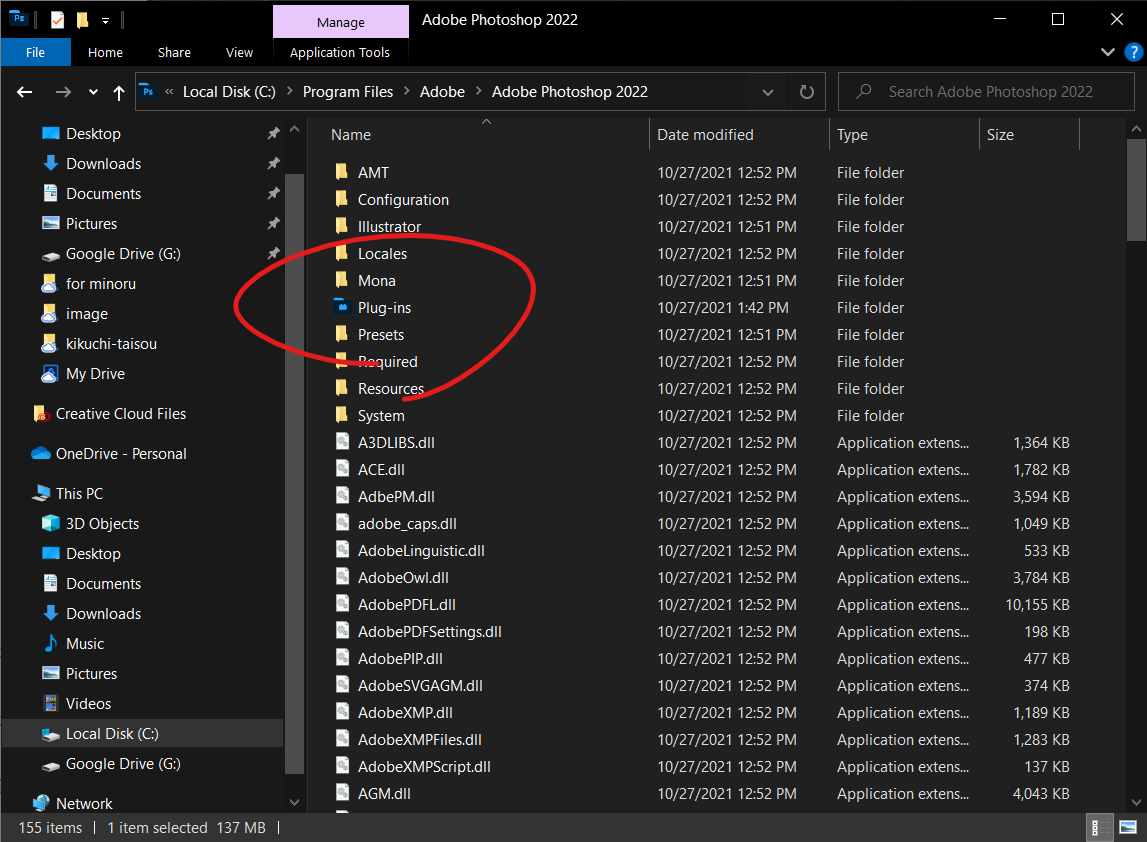Select Program Files in address breadcrumb
1147x842 pixels.
click(347, 92)
